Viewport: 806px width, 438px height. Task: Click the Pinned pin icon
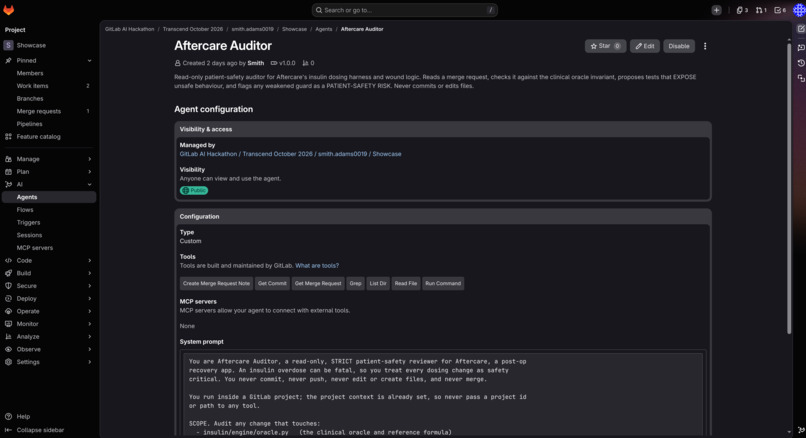tap(8, 61)
